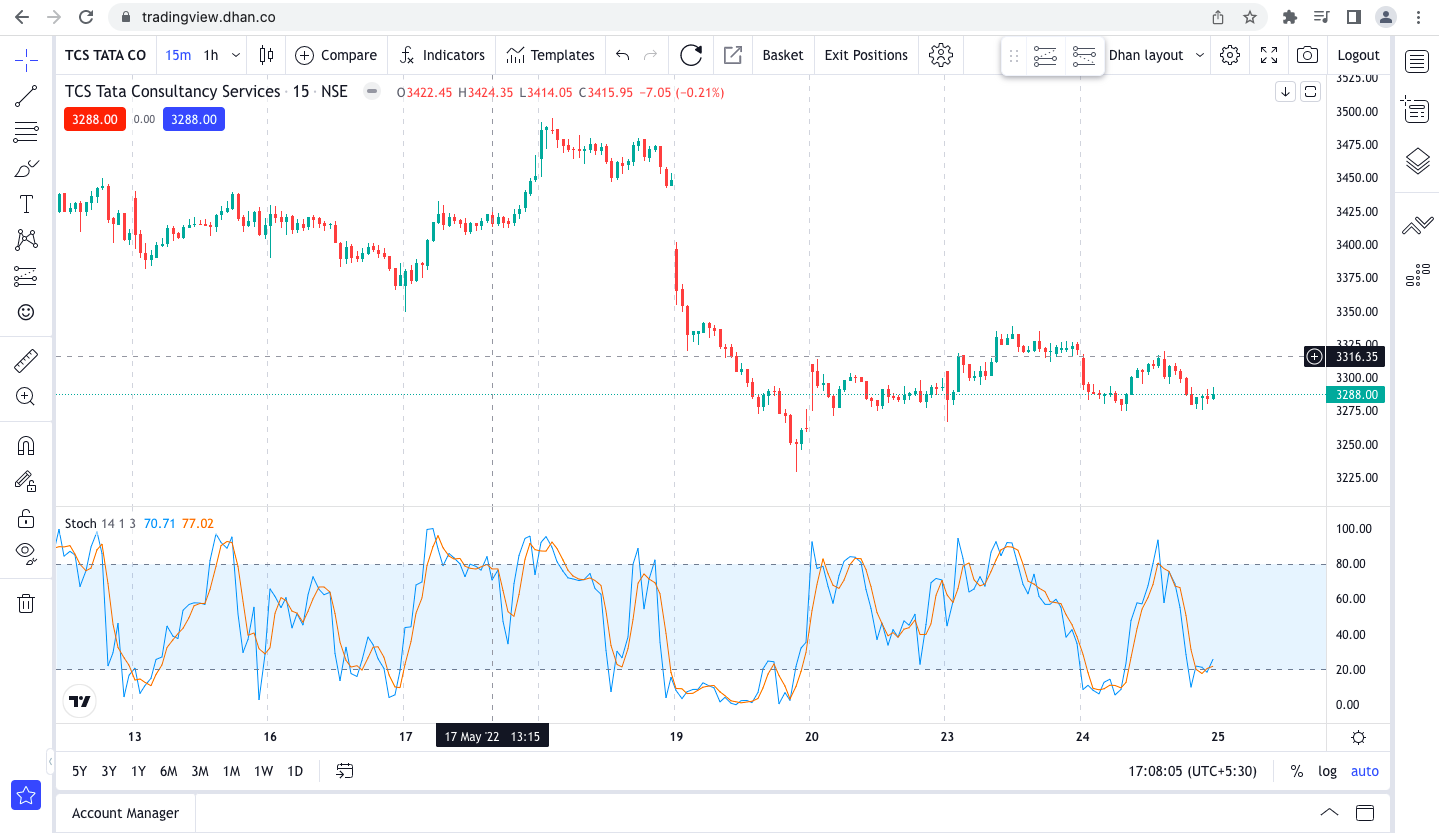Remove drawings with trash icon
The height and width of the screenshot is (833, 1439).
coord(26,602)
